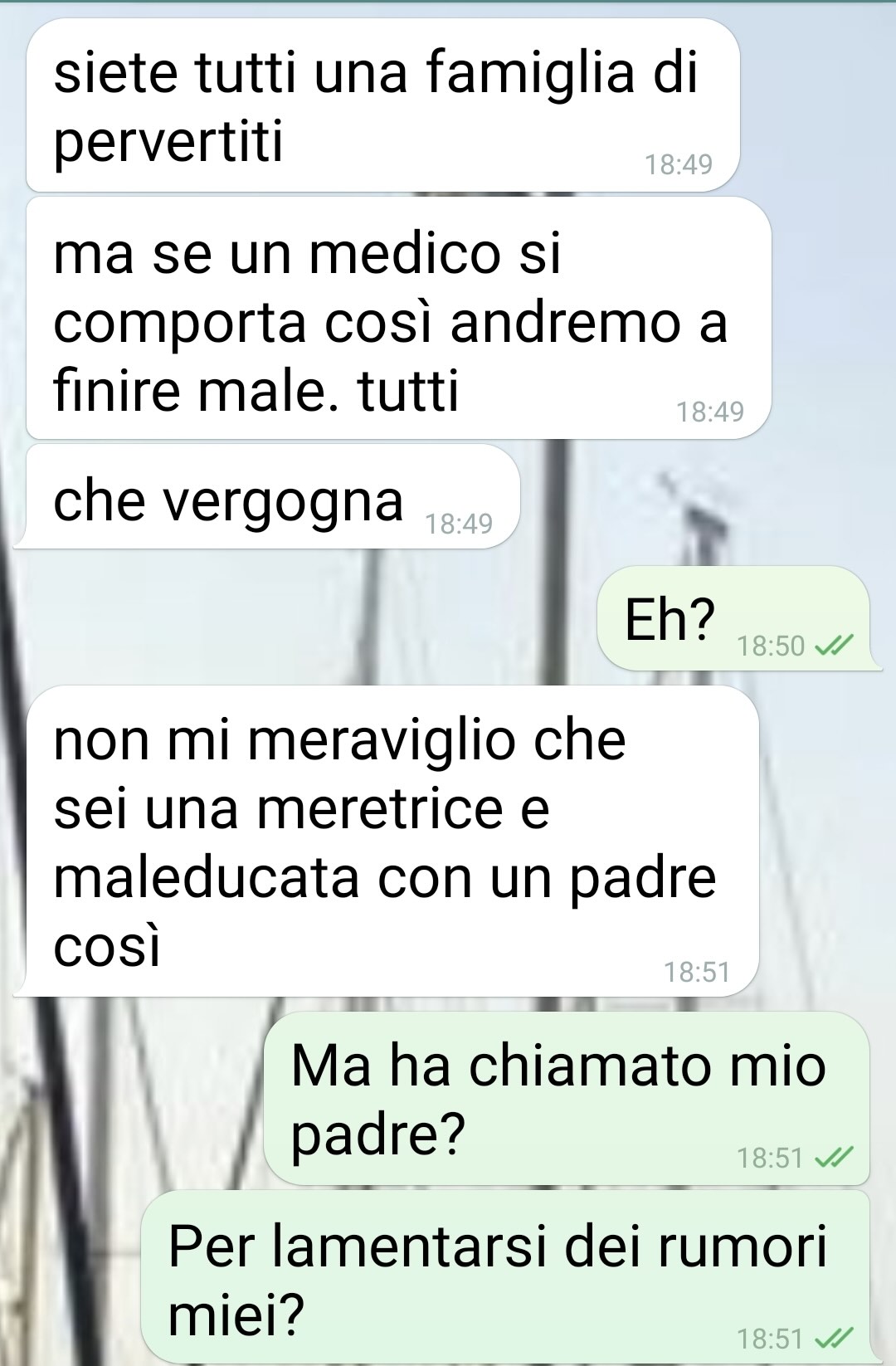Click the read checkmarks on the 'Eh?' message
896x1366 pixels.
point(835,646)
